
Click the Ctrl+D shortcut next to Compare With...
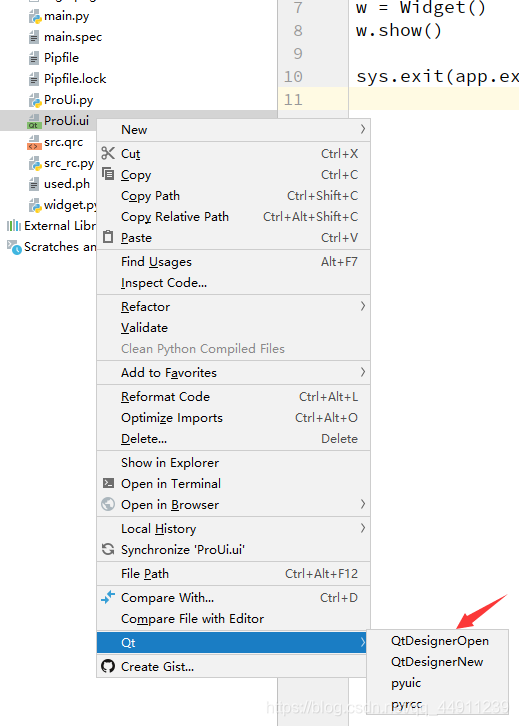[x=339, y=597]
